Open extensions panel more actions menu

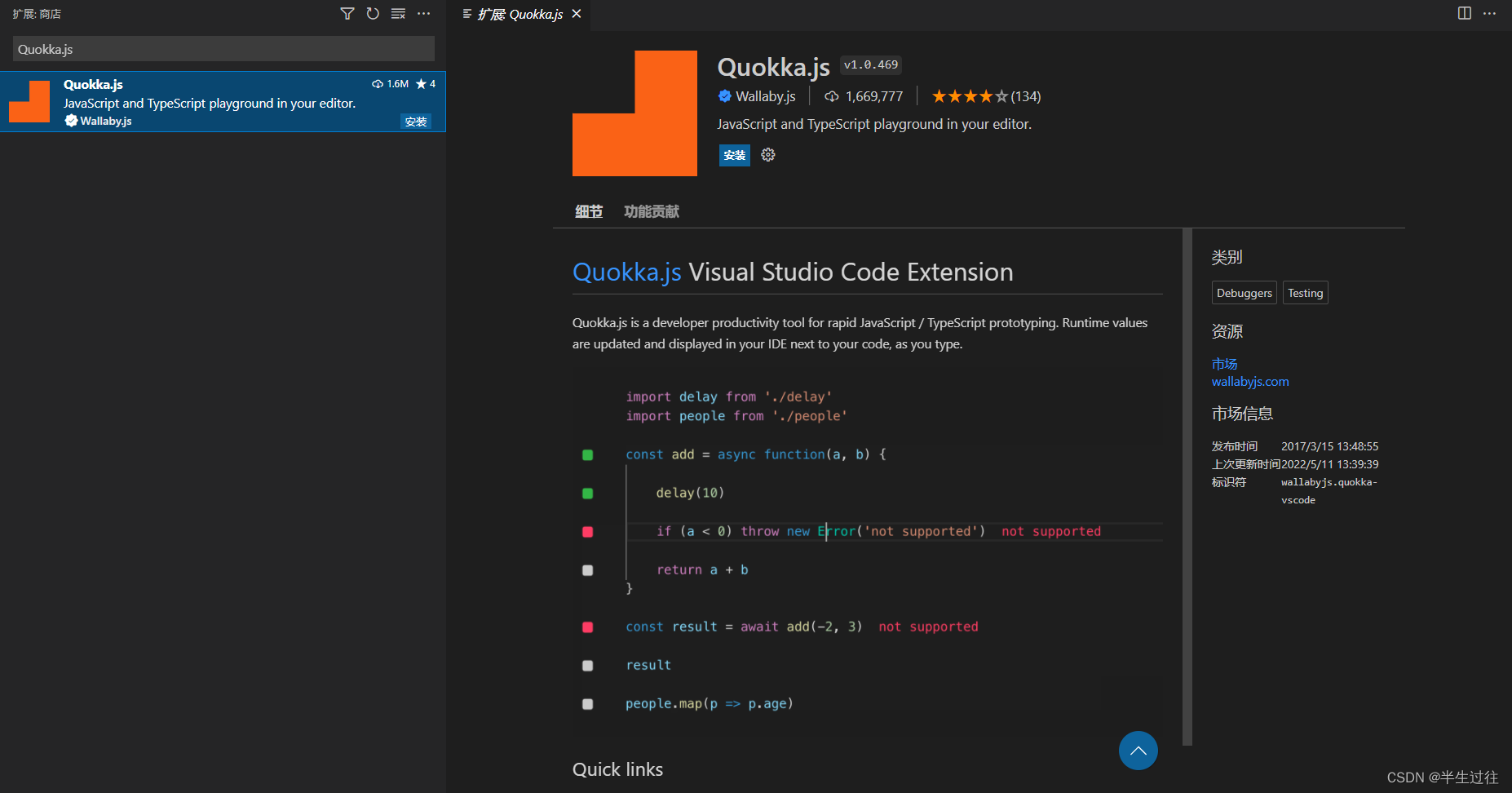pos(423,14)
